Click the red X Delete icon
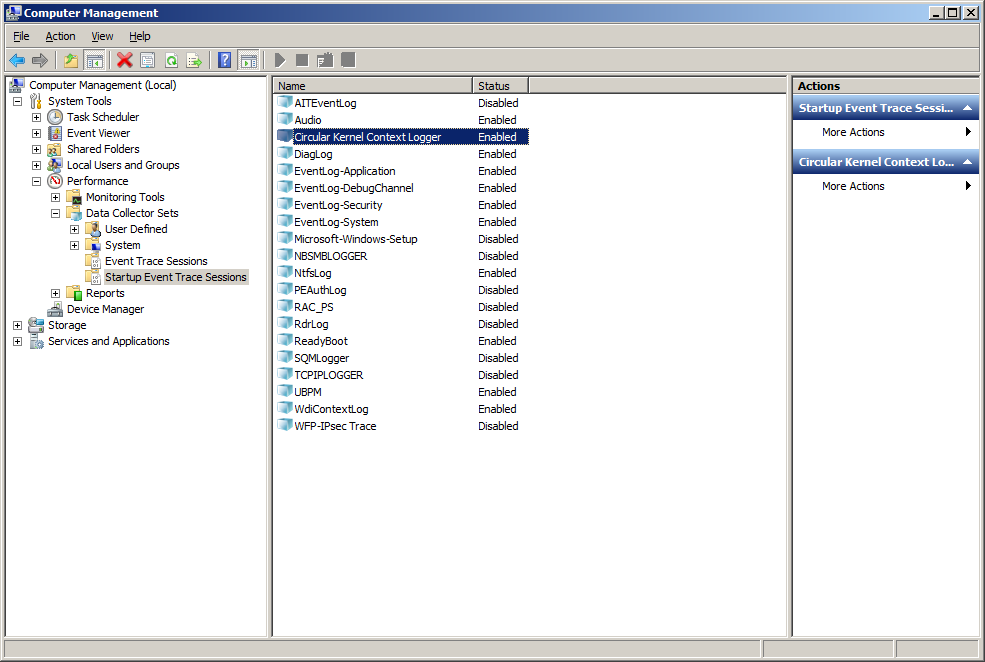Screen dimensions: 985x662 coord(124,60)
